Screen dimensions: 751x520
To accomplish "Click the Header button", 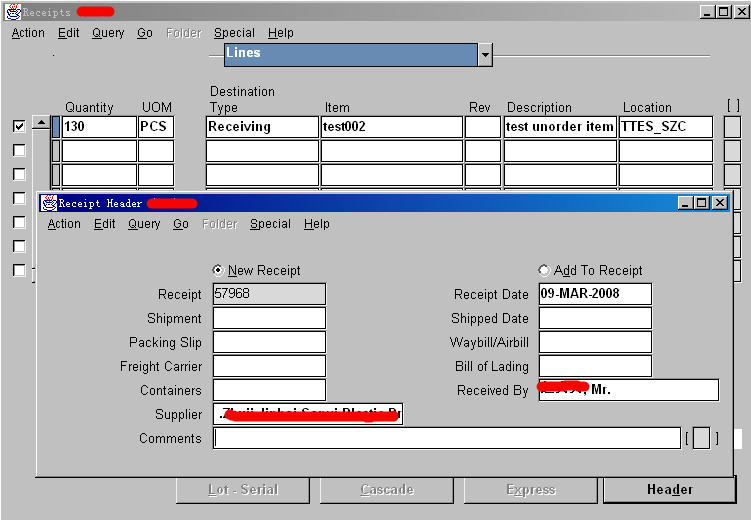I will 669,489.
